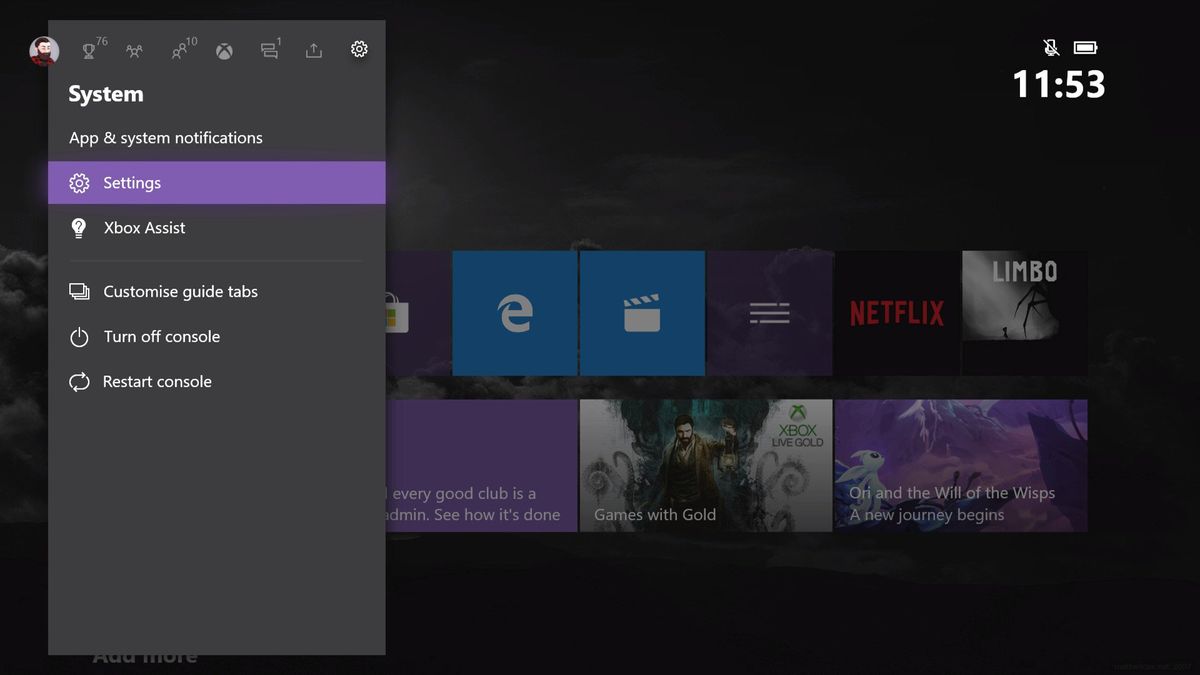The width and height of the screenshot is (1200, 675).
Task: Select your profile avatar picture
Action: tap(43, 49)
